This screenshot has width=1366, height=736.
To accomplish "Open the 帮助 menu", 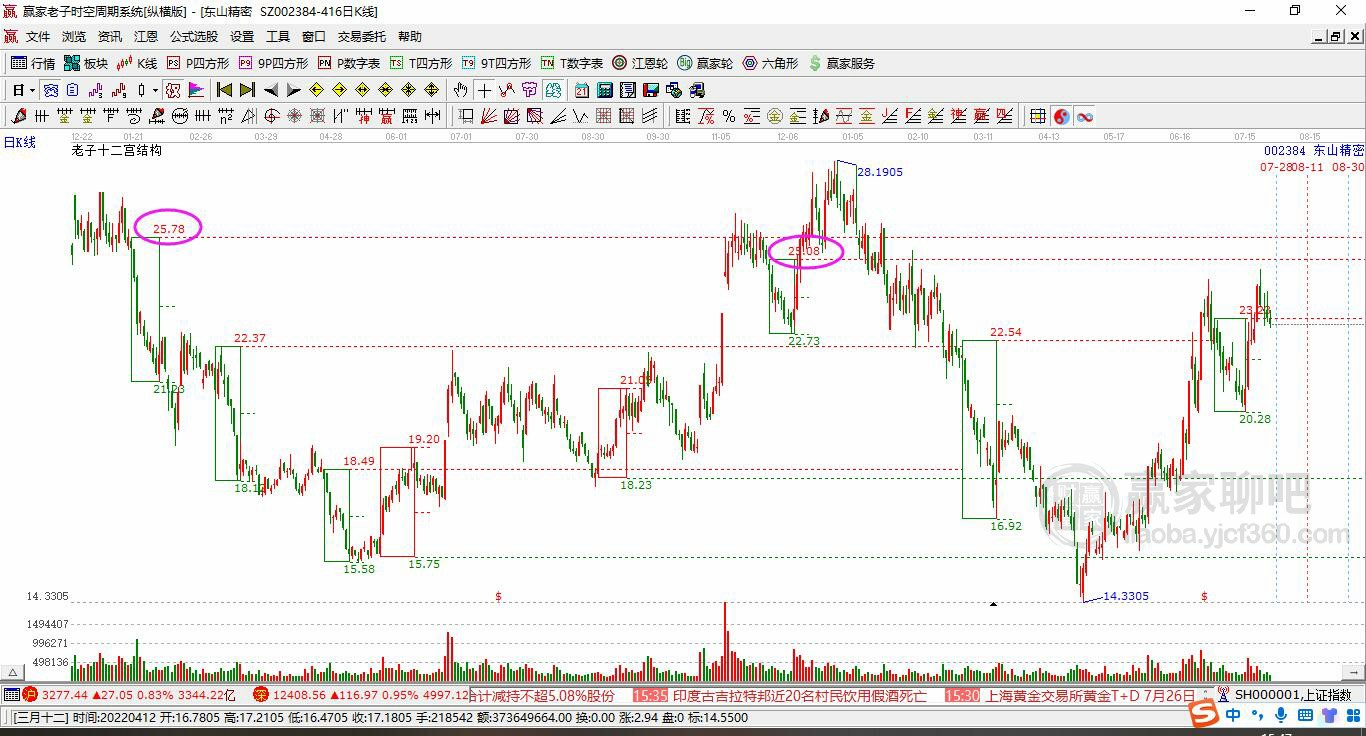I will (x=410, y=37).
